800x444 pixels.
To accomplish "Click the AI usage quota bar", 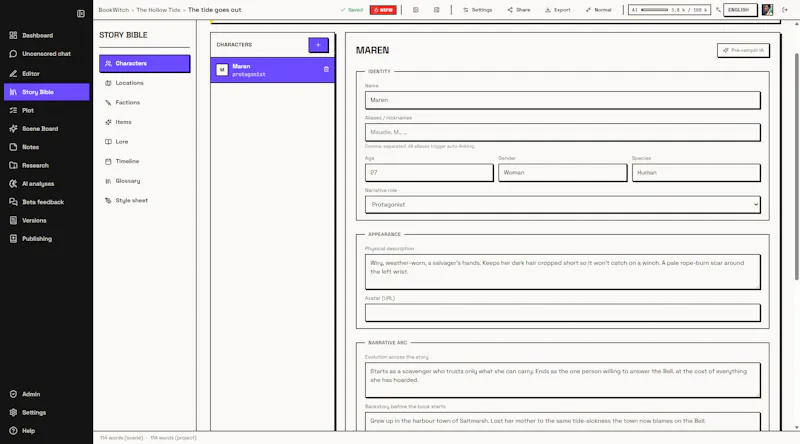I will [669, 10].
